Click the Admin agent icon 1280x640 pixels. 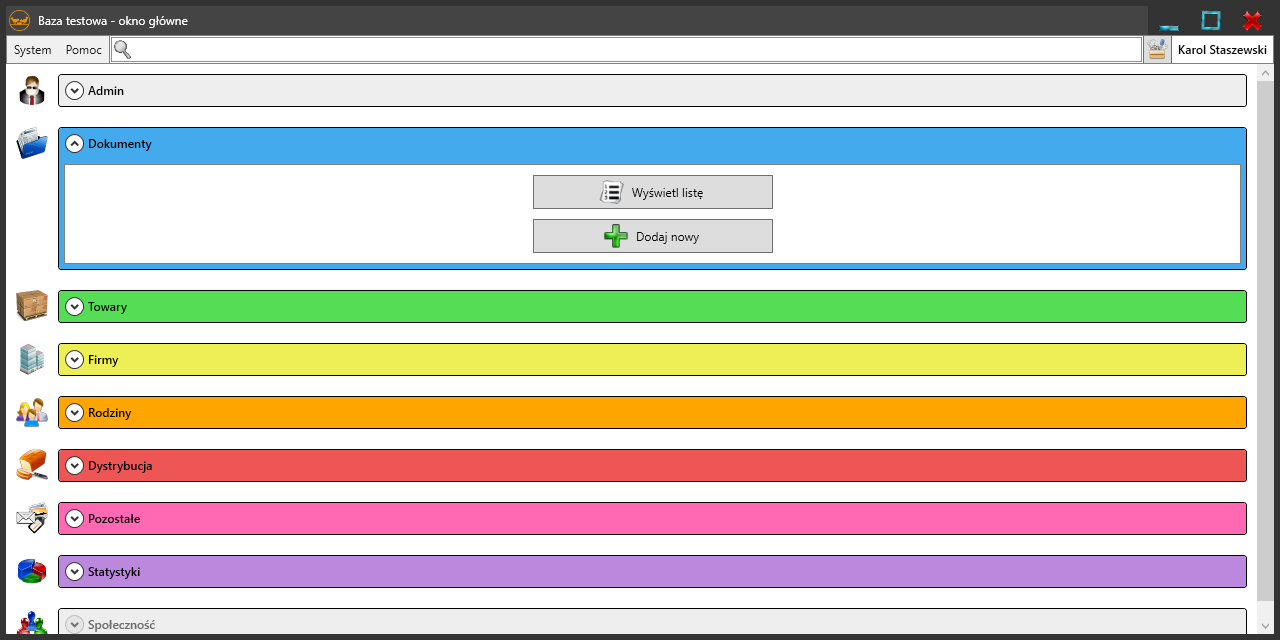[x=32, y=90]
